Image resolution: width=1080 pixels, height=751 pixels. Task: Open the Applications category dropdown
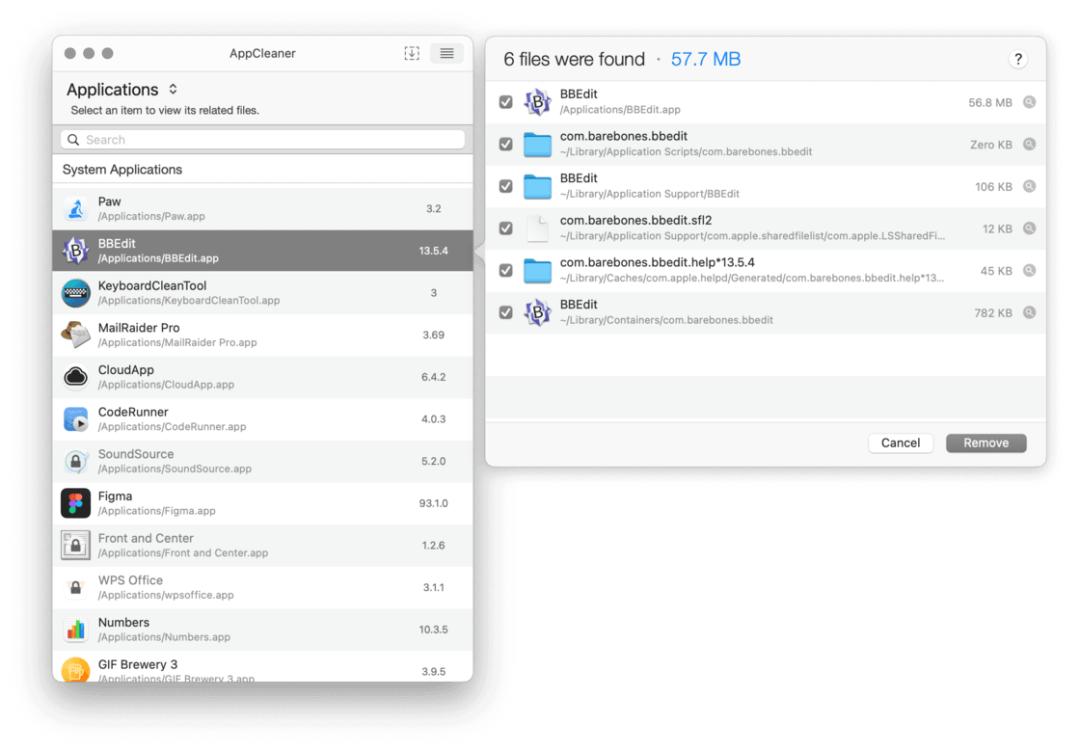(x=123, y=90)
